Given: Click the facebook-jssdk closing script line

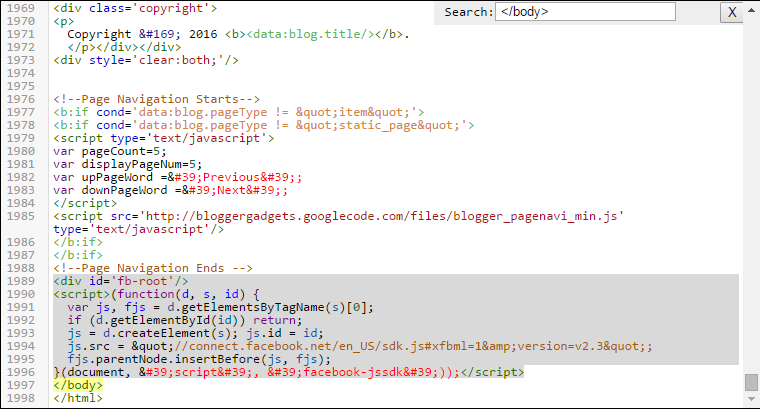Looking at the screenshot, I should point(289,372).
